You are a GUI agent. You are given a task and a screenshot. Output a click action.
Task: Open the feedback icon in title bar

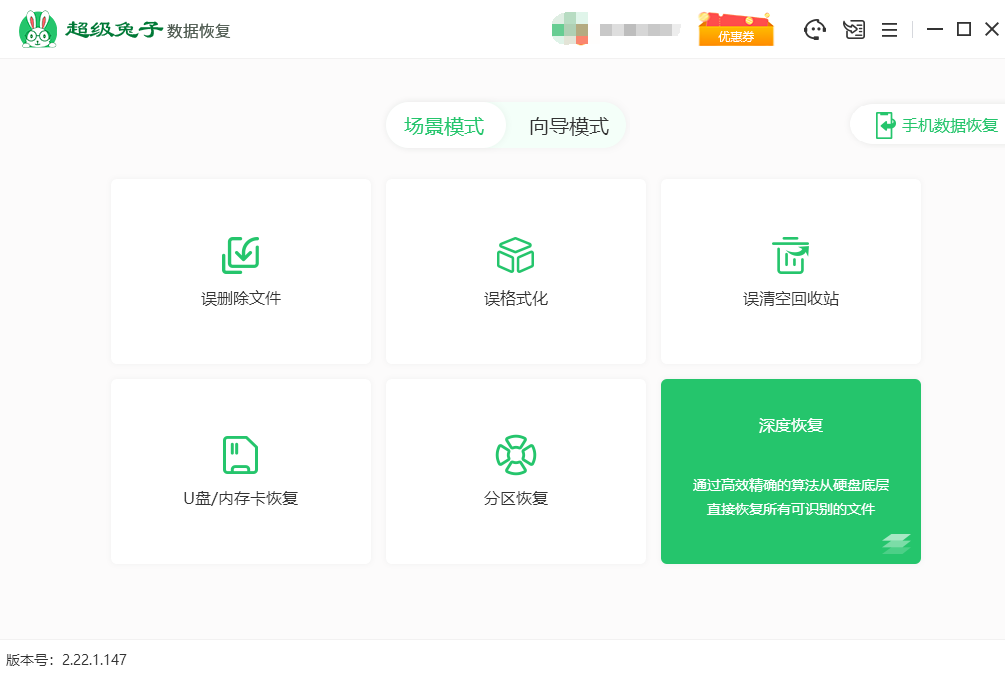click(x=853, y=30)
